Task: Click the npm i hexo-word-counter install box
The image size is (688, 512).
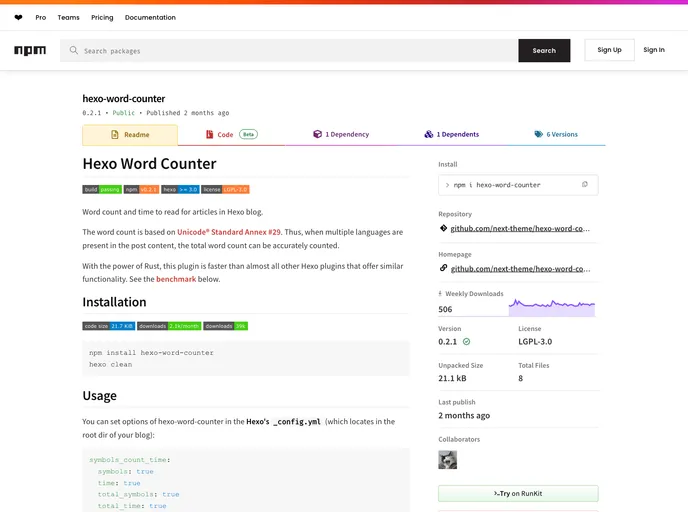Action: coord(518,185)
